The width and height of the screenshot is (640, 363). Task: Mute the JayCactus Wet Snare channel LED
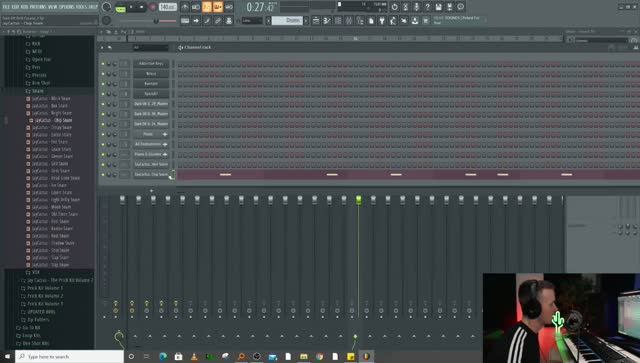(103, 165)
